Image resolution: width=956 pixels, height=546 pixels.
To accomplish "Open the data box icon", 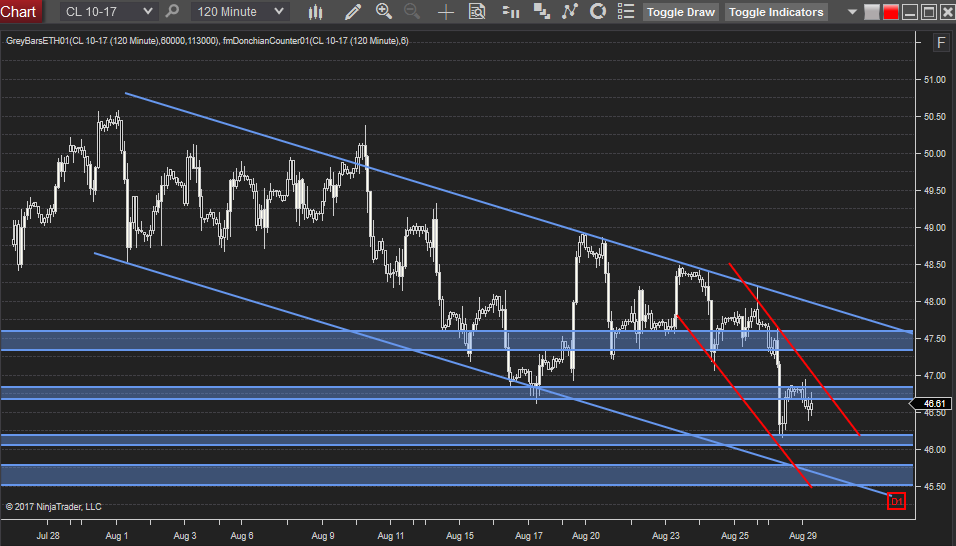I will click(x=477, y=12).
